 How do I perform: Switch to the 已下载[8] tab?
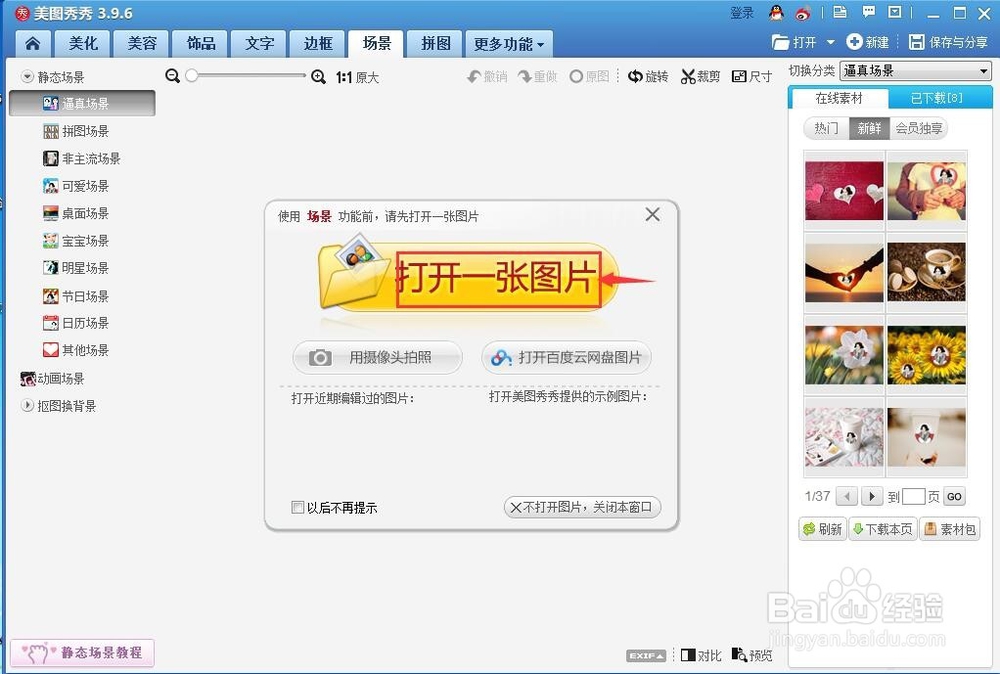936,98
